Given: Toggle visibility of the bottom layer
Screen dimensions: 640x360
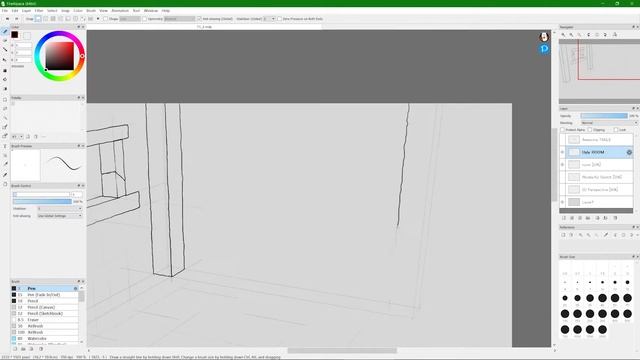Looking at the screenshot, I should click(x=562, y=202).
